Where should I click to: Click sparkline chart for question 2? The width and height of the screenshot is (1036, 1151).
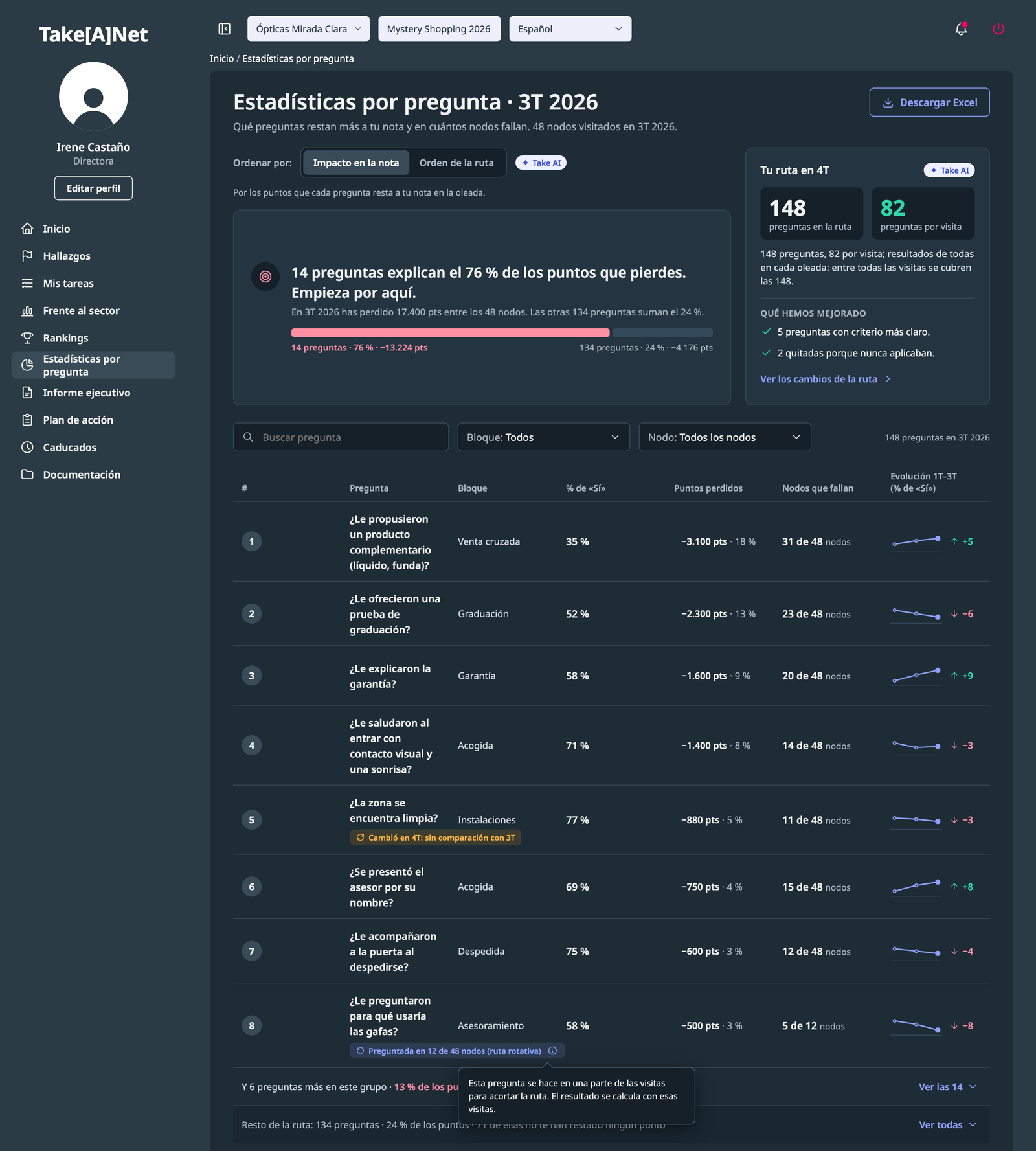point(916,614)
